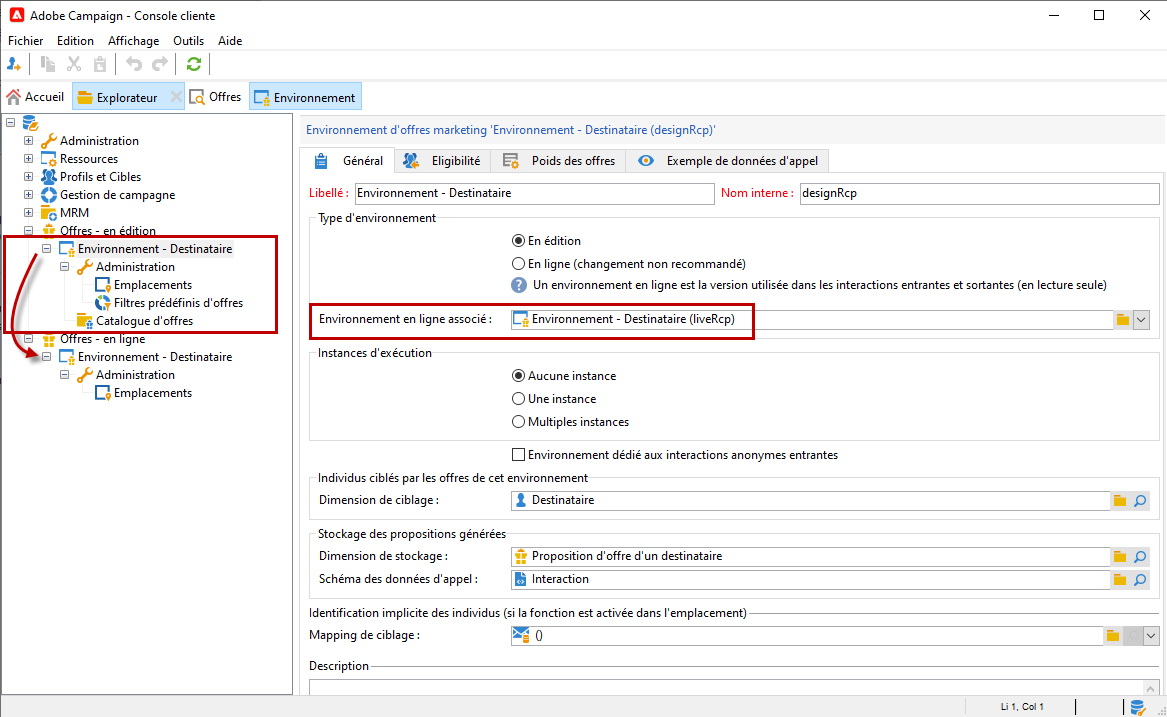The height and width of the screenshot is (717, 1167).
Task: Click the Catalogue d'offres folder icon
Action: click(x=85, y=321)
